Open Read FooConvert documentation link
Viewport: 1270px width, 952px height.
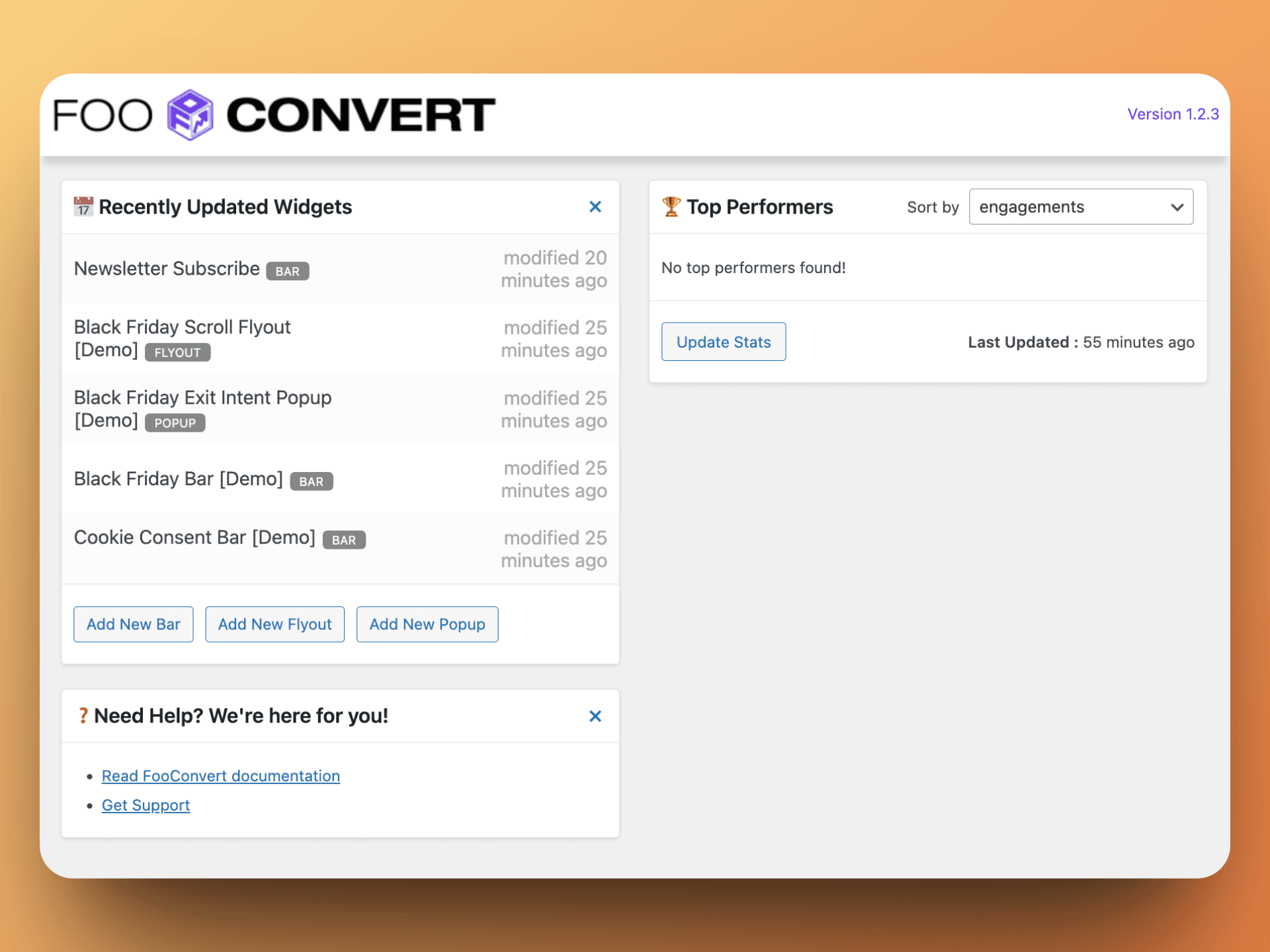220,775
